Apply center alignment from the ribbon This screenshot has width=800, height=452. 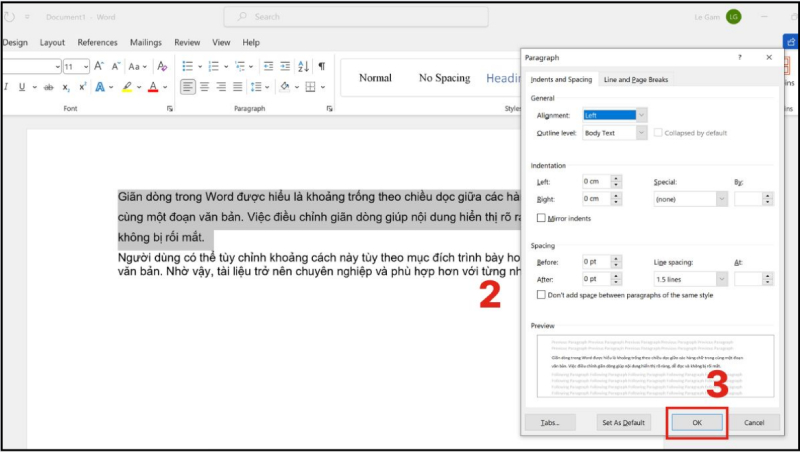(x=204, y=87)
